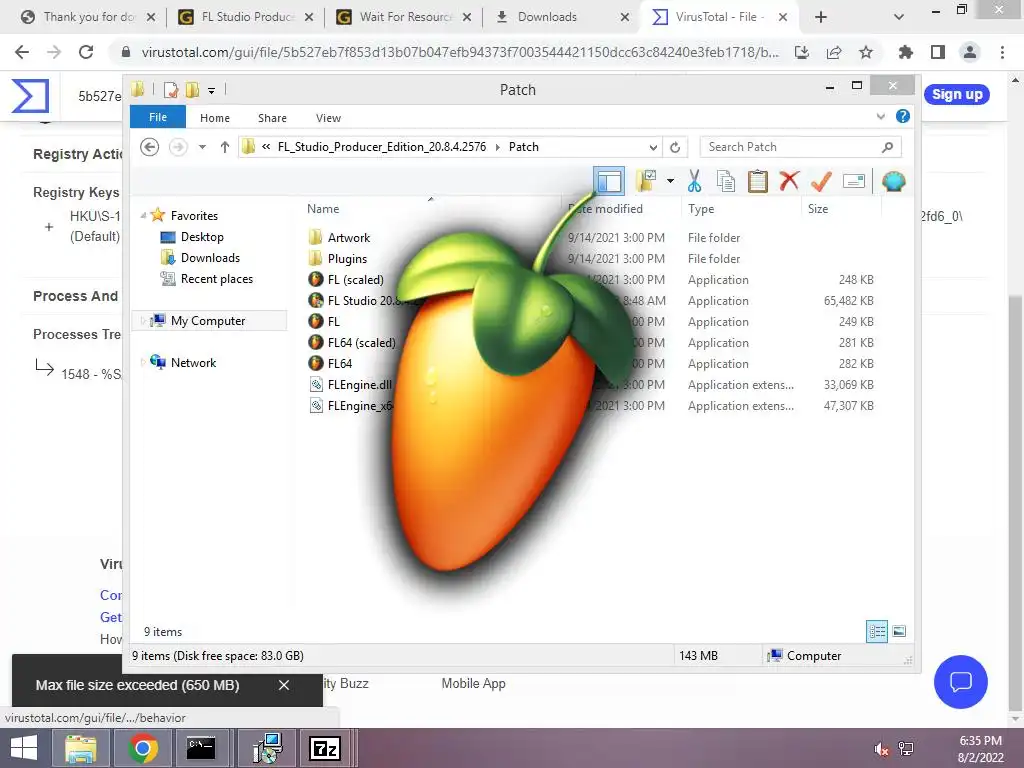Switch to details view icon

coord(877,632)
